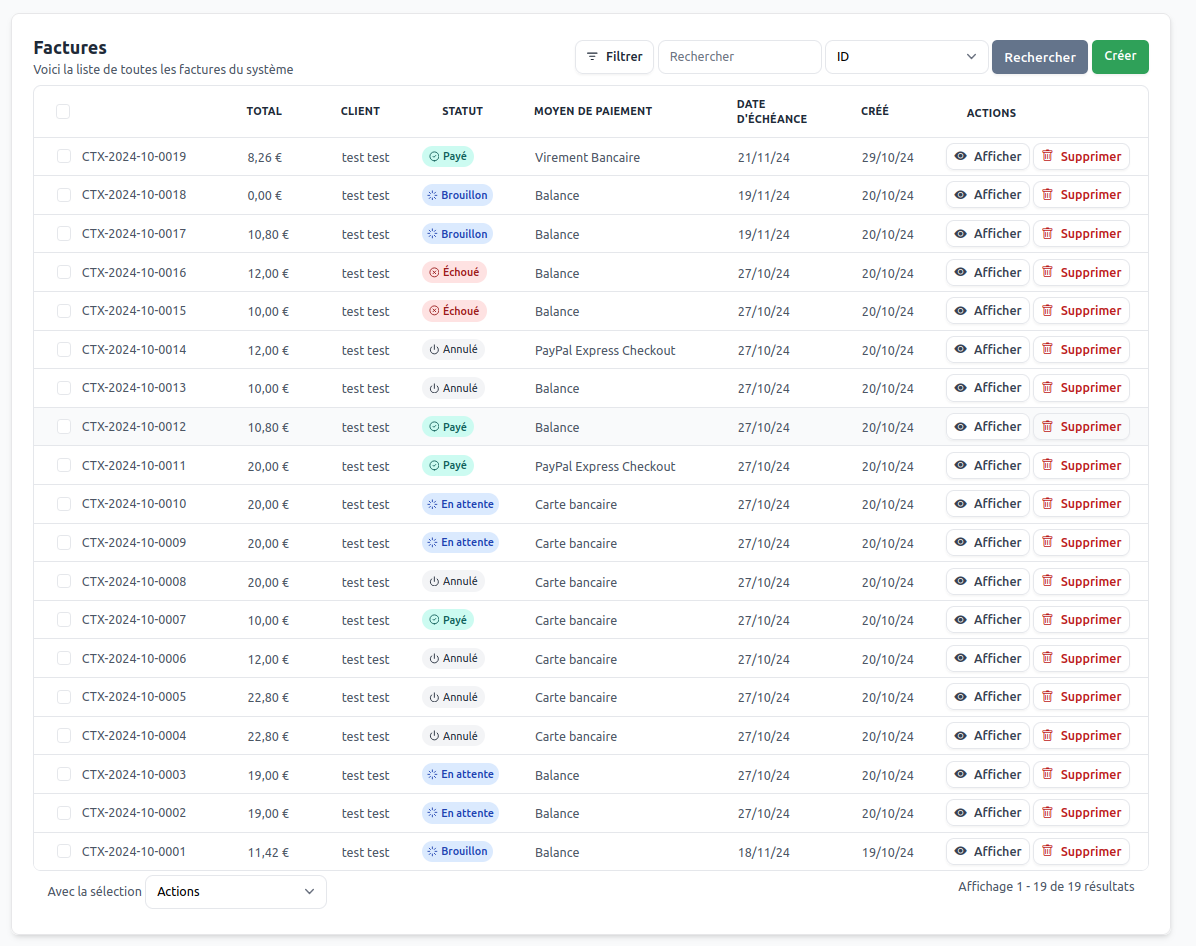Viewport: 1196px width, 946px height.
Task: Sort by the Total column header
Action: tap(264, 112)
